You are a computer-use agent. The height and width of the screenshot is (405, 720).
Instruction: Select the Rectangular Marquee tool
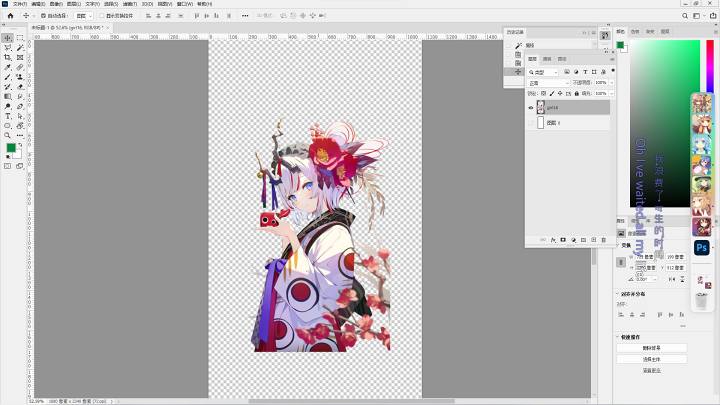click(x=20, y=38)
